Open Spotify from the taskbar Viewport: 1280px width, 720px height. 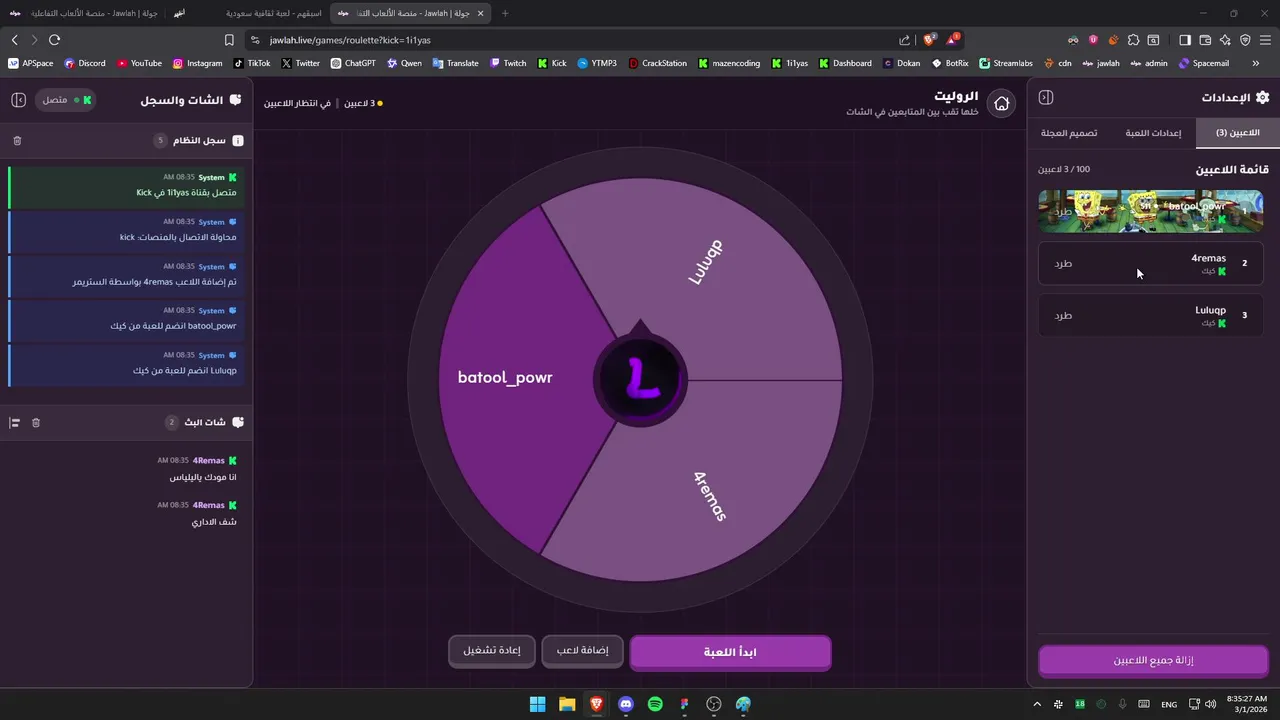coord(655,704)
